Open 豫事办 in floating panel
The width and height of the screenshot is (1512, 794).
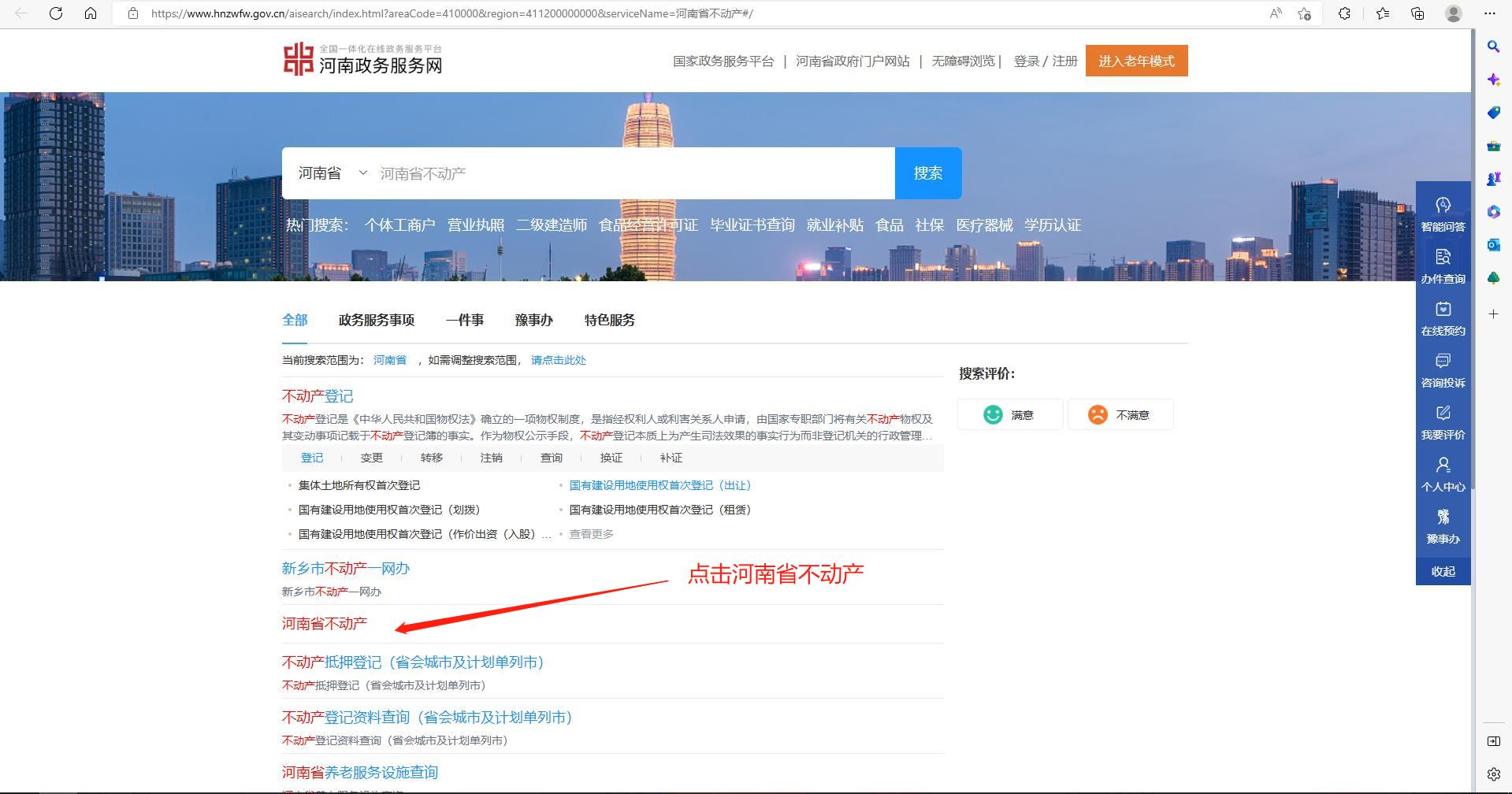(1443, 527)
